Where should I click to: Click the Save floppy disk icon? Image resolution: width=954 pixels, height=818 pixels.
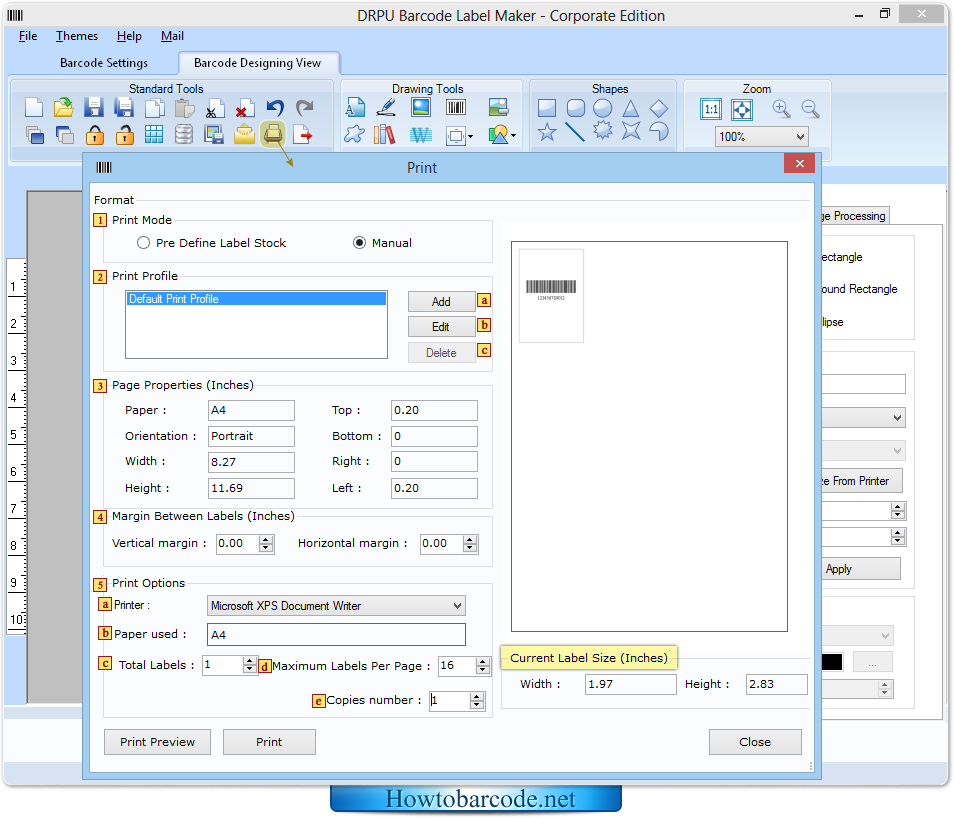coord(94,108)
